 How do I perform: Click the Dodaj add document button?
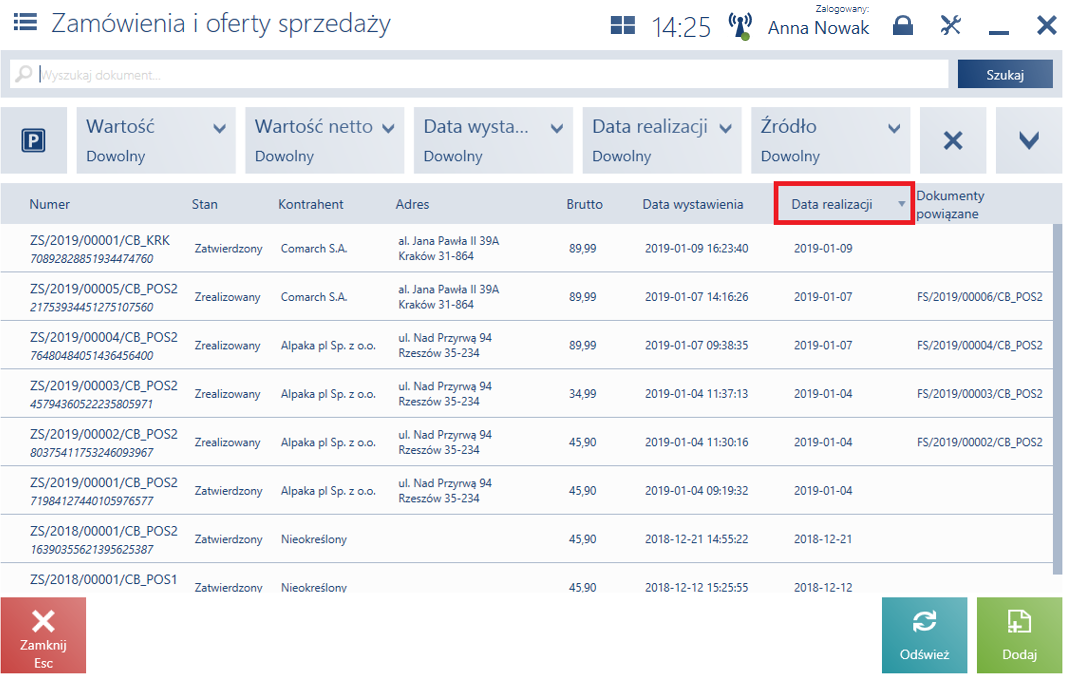coord(1019,635)
